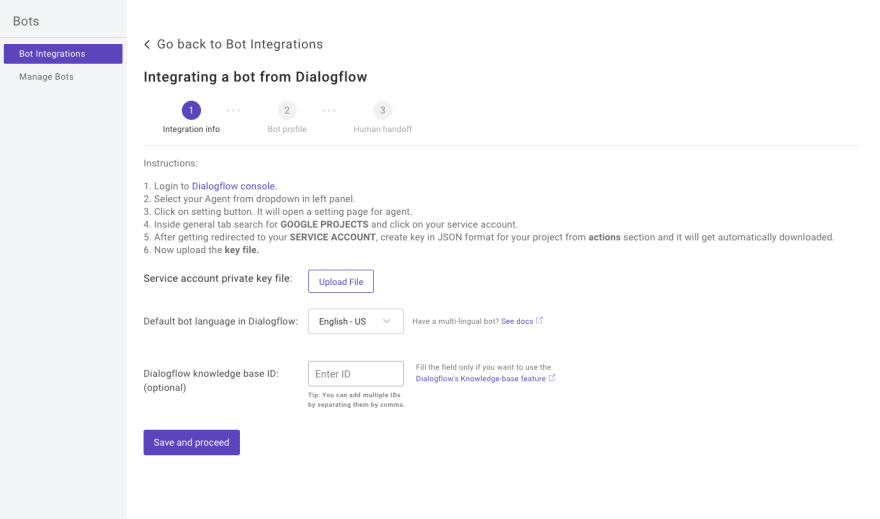
Task: Click Dialogflow knowledge base ID label
Action: pos(211,380)
